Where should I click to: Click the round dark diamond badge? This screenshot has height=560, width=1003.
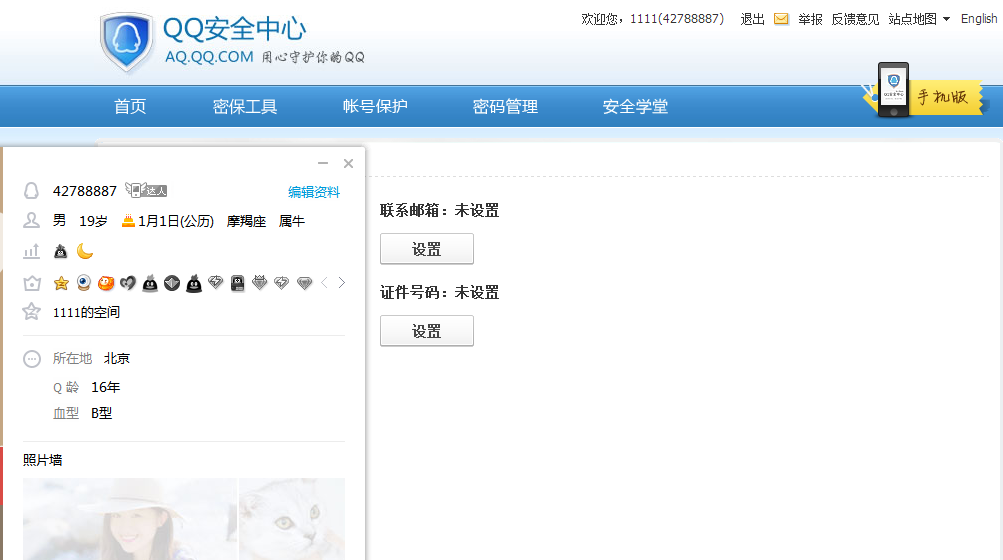click(x=172, y=283)
